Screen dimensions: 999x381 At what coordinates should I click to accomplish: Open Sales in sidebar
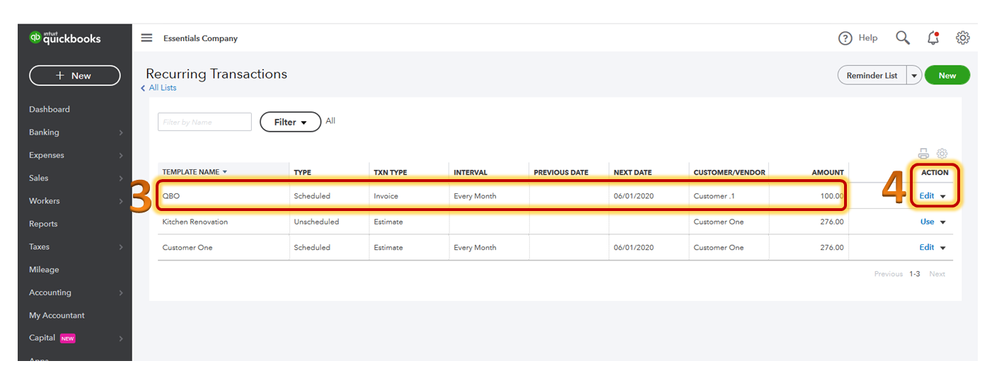pos(38,178)
